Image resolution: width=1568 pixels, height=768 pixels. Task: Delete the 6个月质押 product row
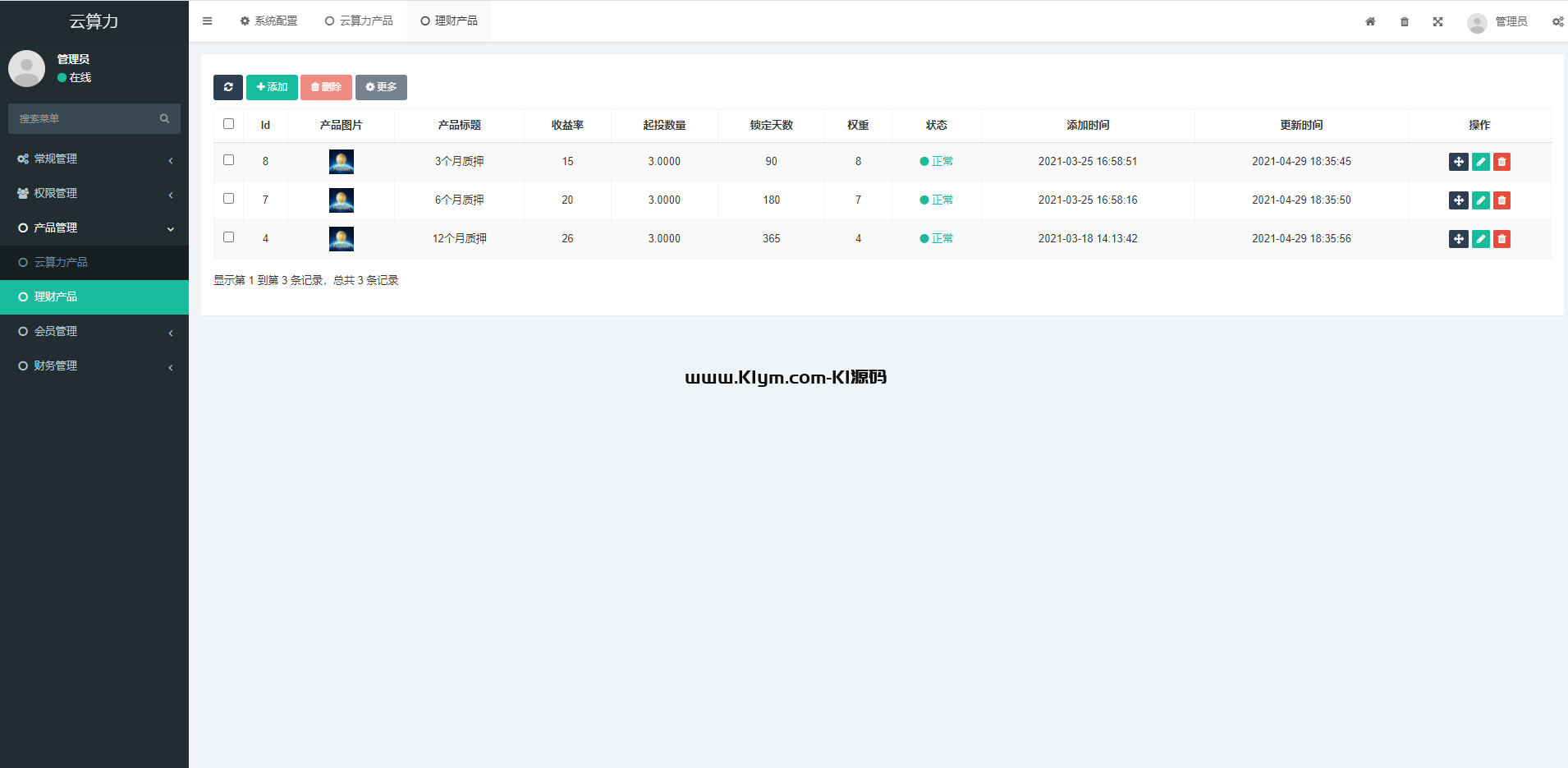click(x=1502, y=200)
